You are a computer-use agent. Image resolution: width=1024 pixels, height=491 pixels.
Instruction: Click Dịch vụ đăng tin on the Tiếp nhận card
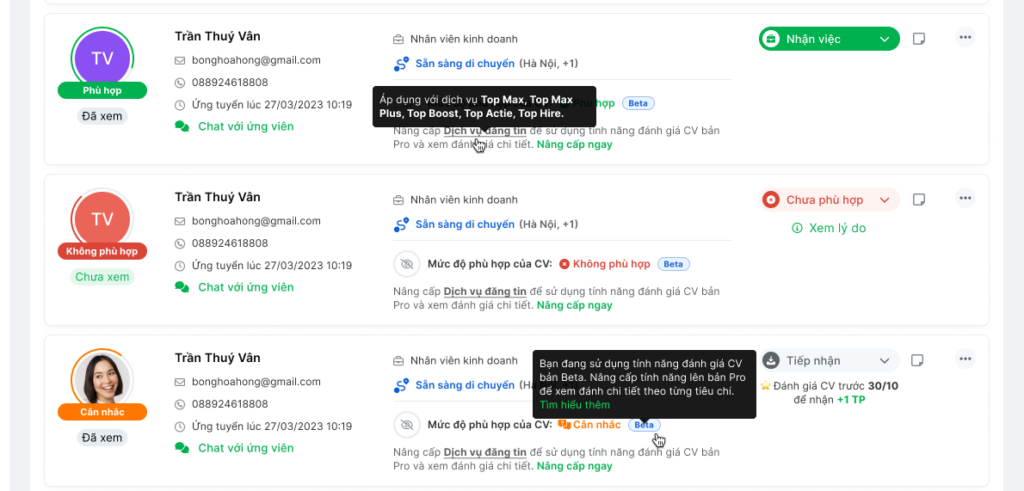tap(485, 452)
